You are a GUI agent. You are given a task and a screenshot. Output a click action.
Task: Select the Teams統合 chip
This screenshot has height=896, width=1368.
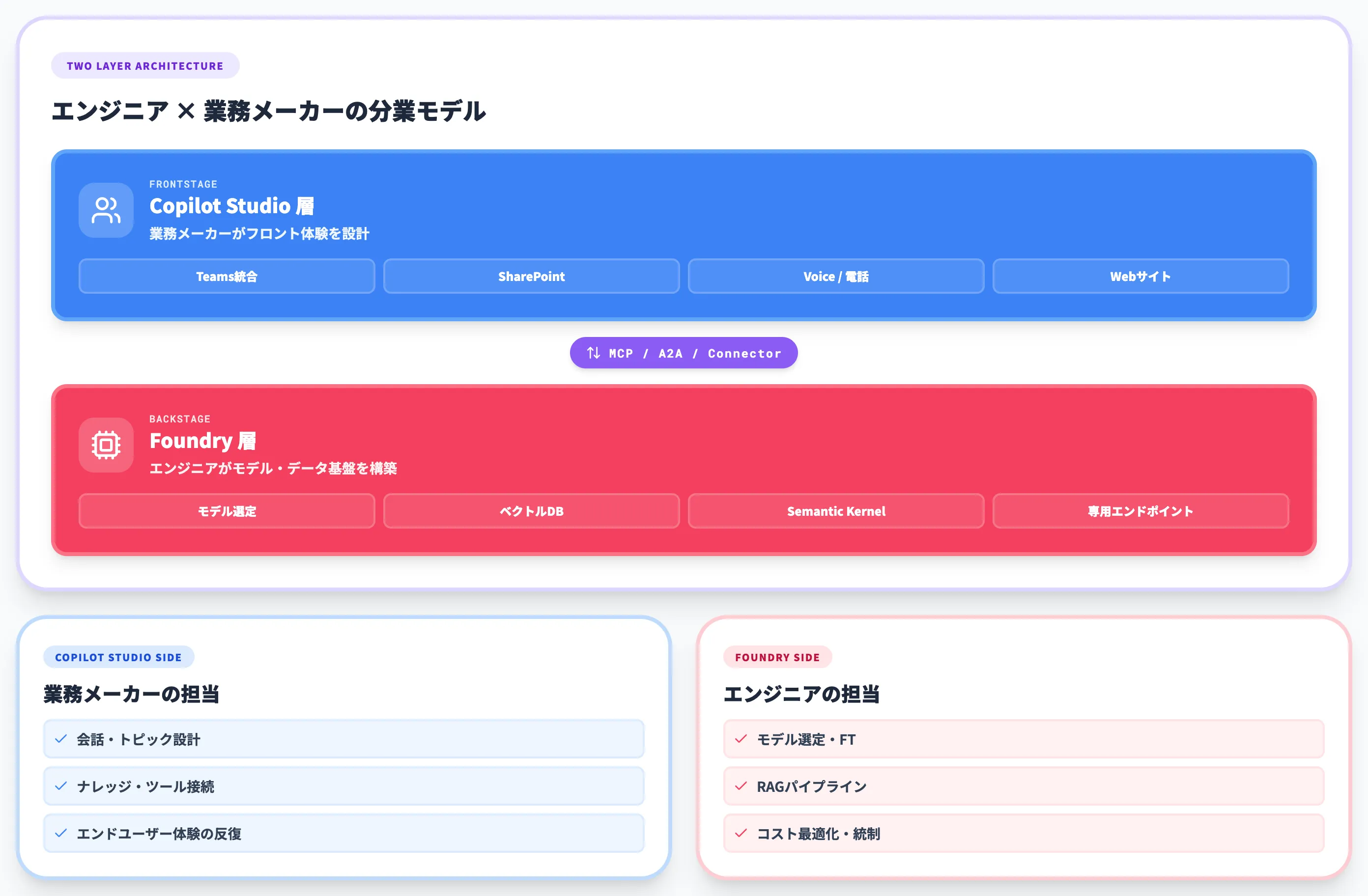point(227,277)
